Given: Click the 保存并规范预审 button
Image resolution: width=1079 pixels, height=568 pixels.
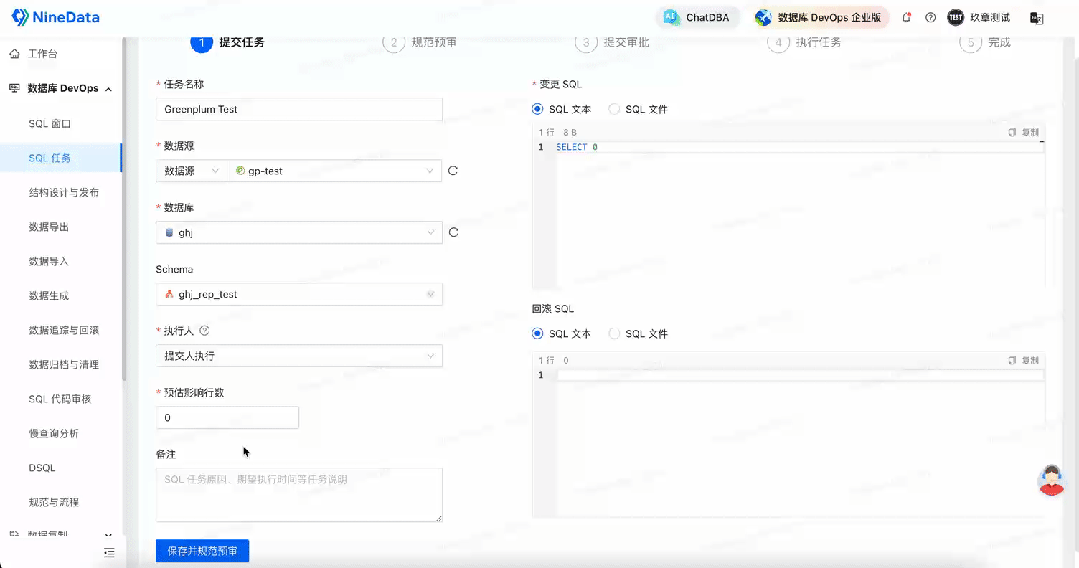Looking at the screenshot, I should pyautogui.click(x=202, y=551).
